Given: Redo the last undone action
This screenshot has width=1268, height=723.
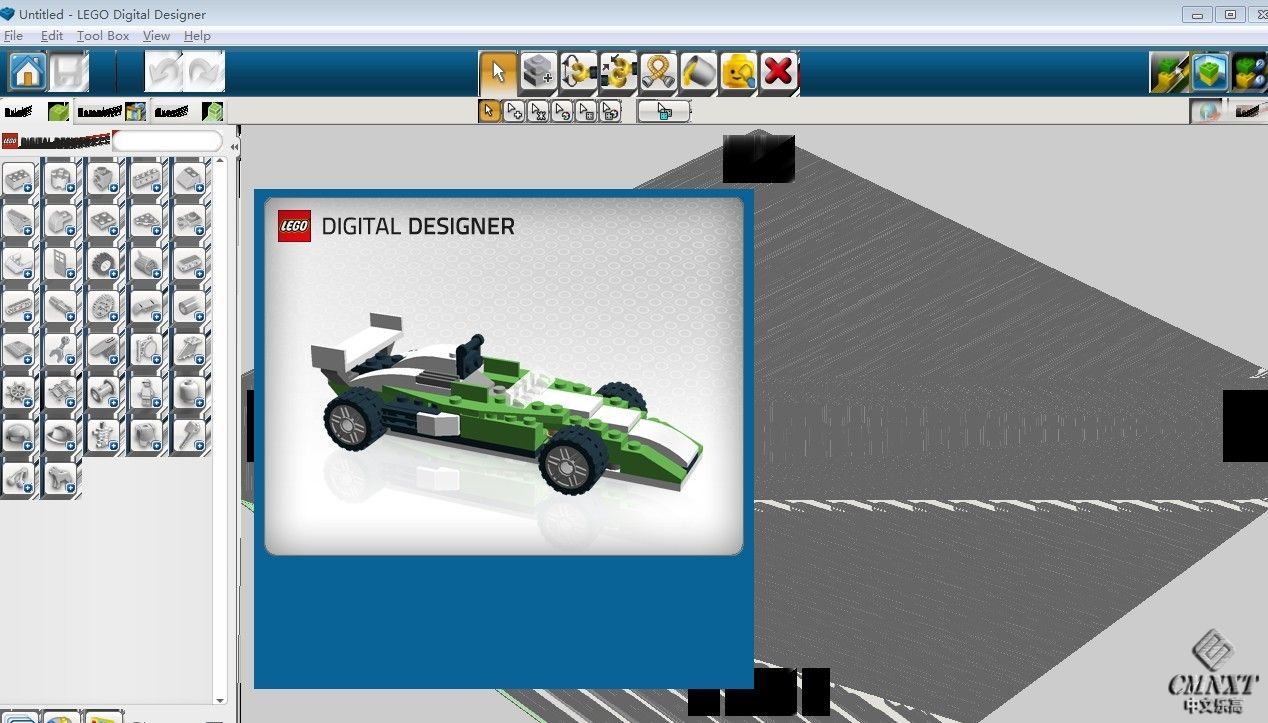Looking at the screenshot, I should [x=204, y=72].
